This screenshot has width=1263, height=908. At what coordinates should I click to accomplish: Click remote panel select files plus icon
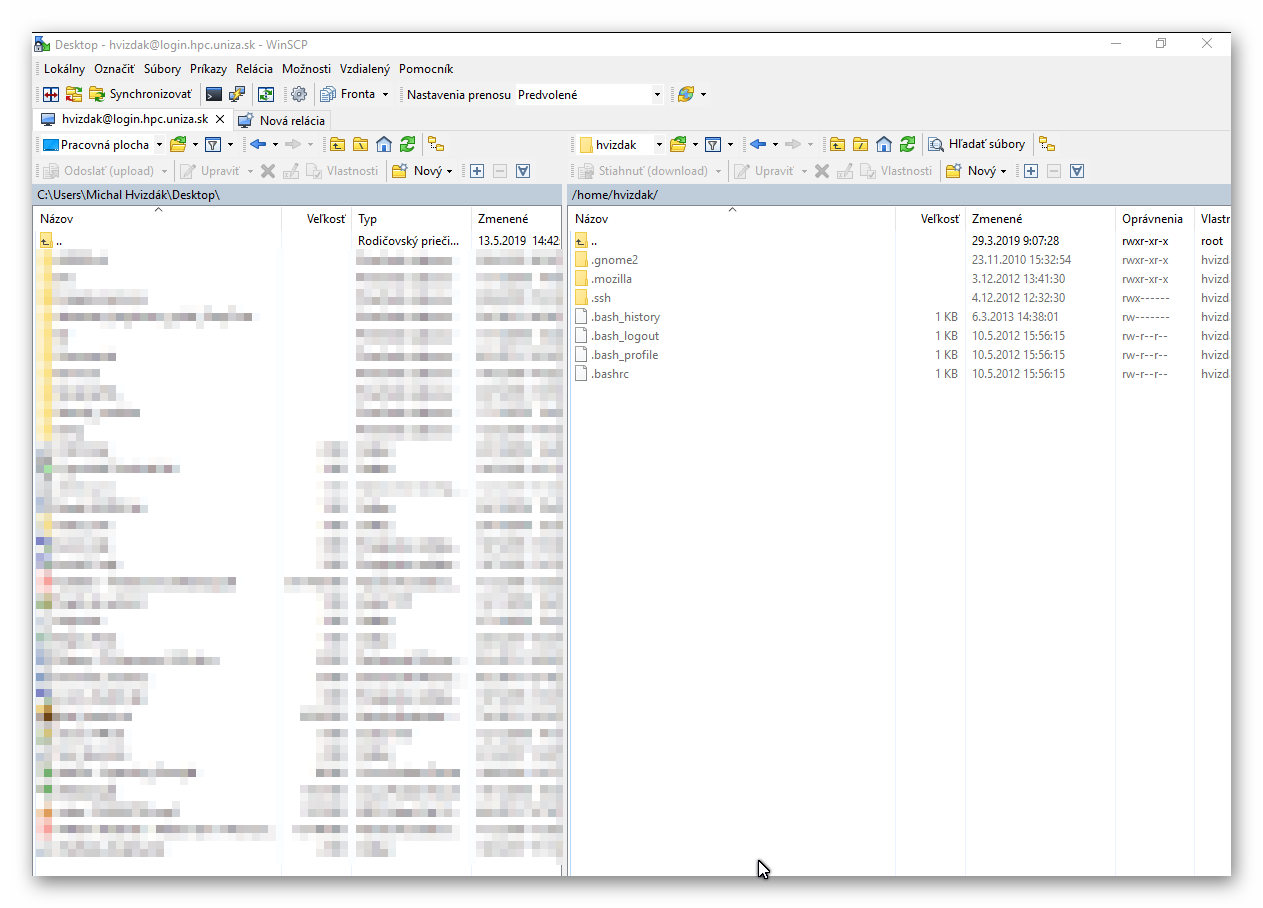click(x=1031, y=171)
